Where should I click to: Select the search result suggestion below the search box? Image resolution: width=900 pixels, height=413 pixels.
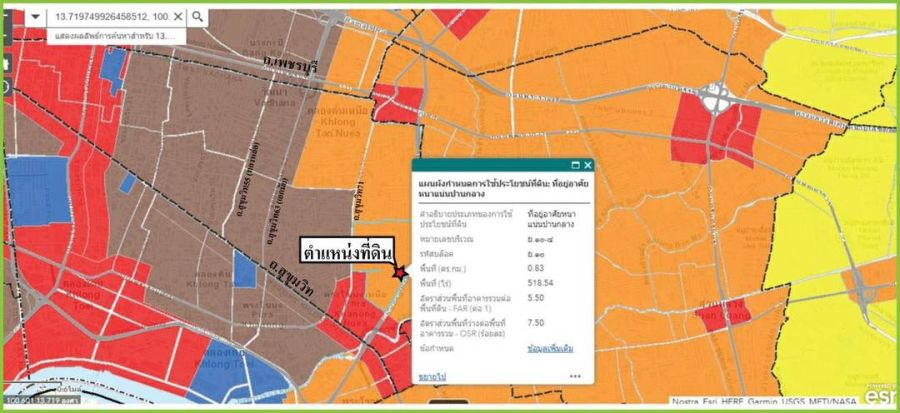click(x=110, y=36)
